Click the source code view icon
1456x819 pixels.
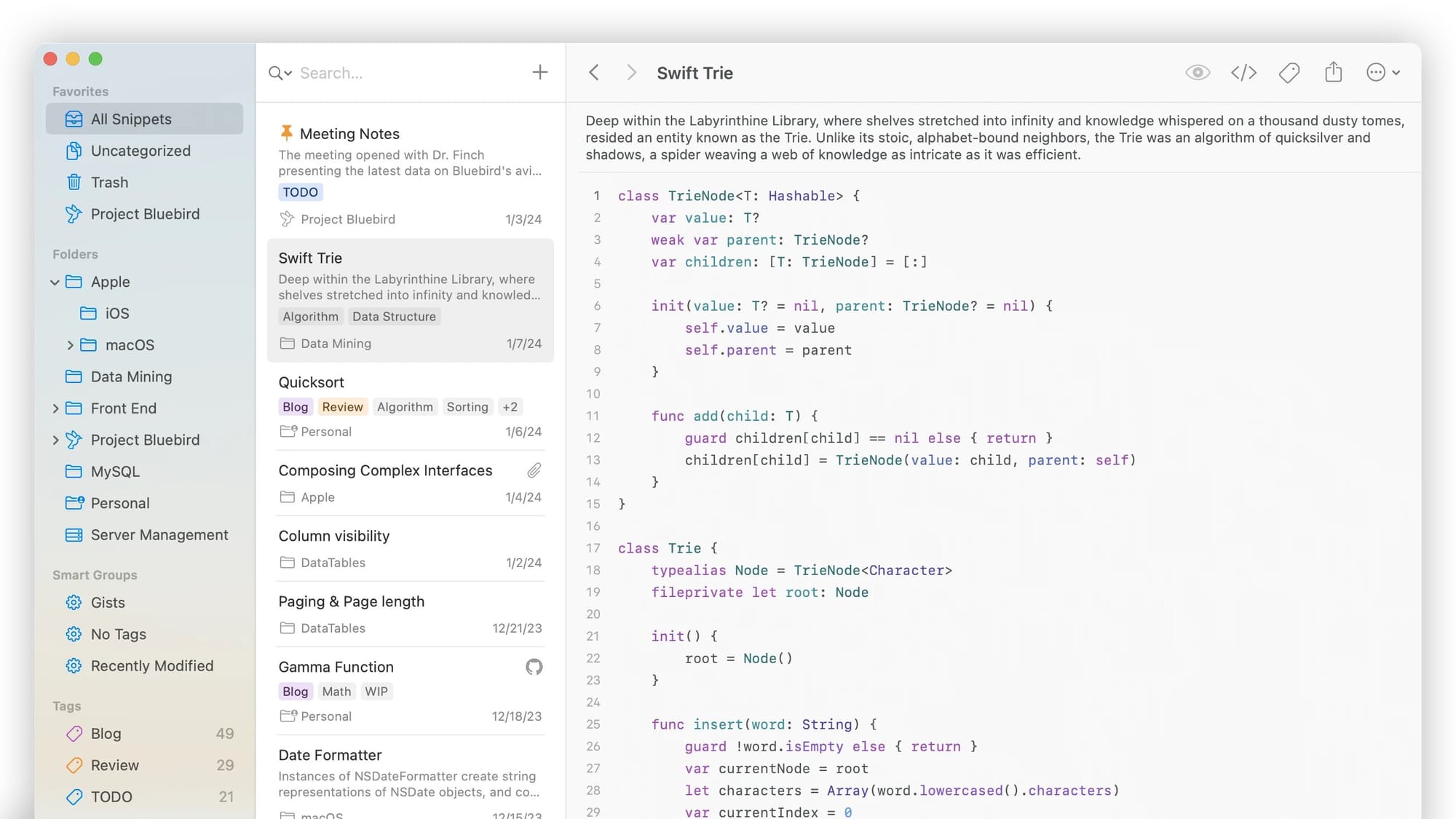click(x=1243, y=72)
